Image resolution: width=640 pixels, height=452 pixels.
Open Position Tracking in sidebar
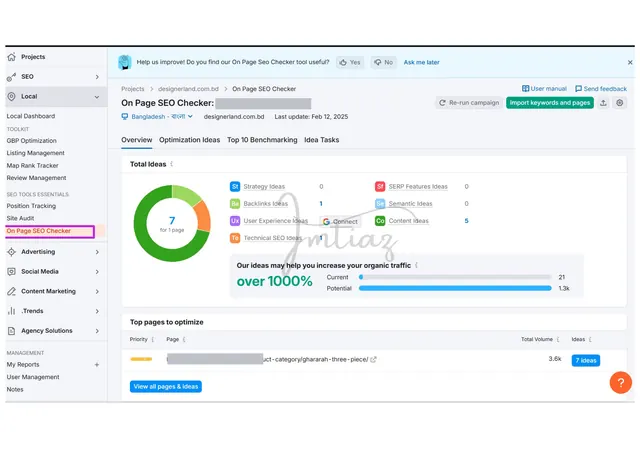(31, 206)
